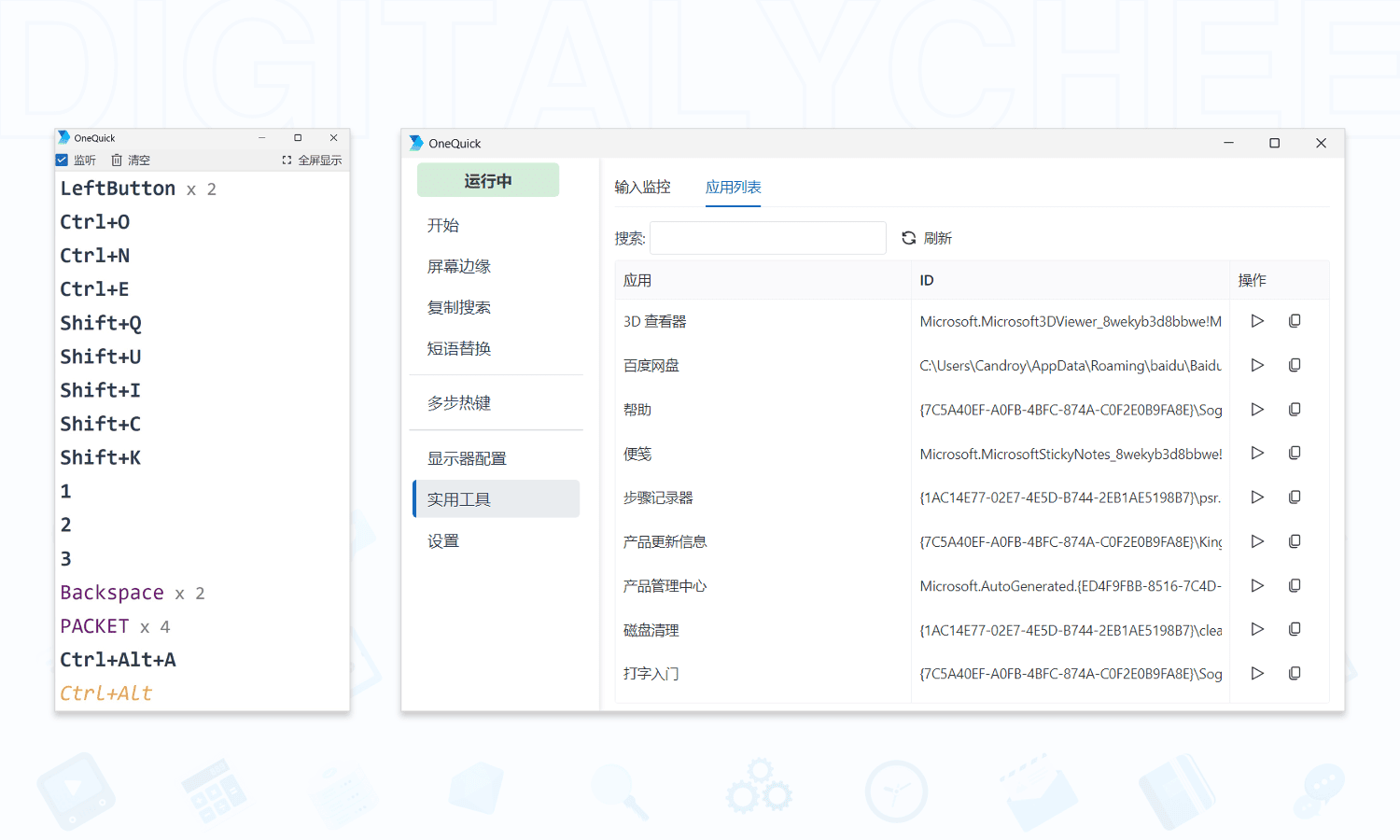
Task: Maximize the small OneQuick monitor window
Action: click(x=298, y=138)
